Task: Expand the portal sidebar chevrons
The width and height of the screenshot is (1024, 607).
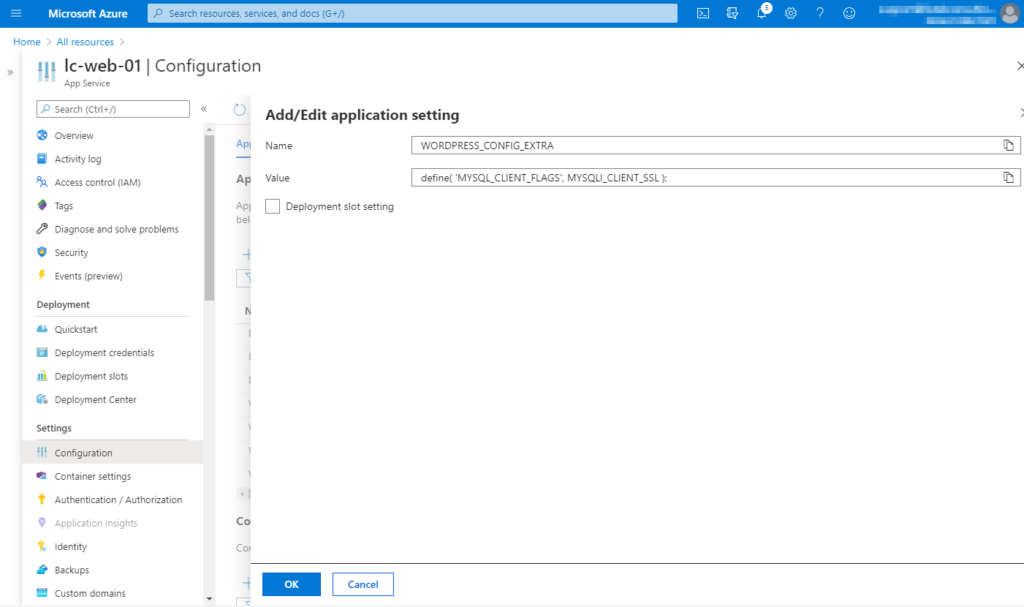Action: click(x=10, y=73)
